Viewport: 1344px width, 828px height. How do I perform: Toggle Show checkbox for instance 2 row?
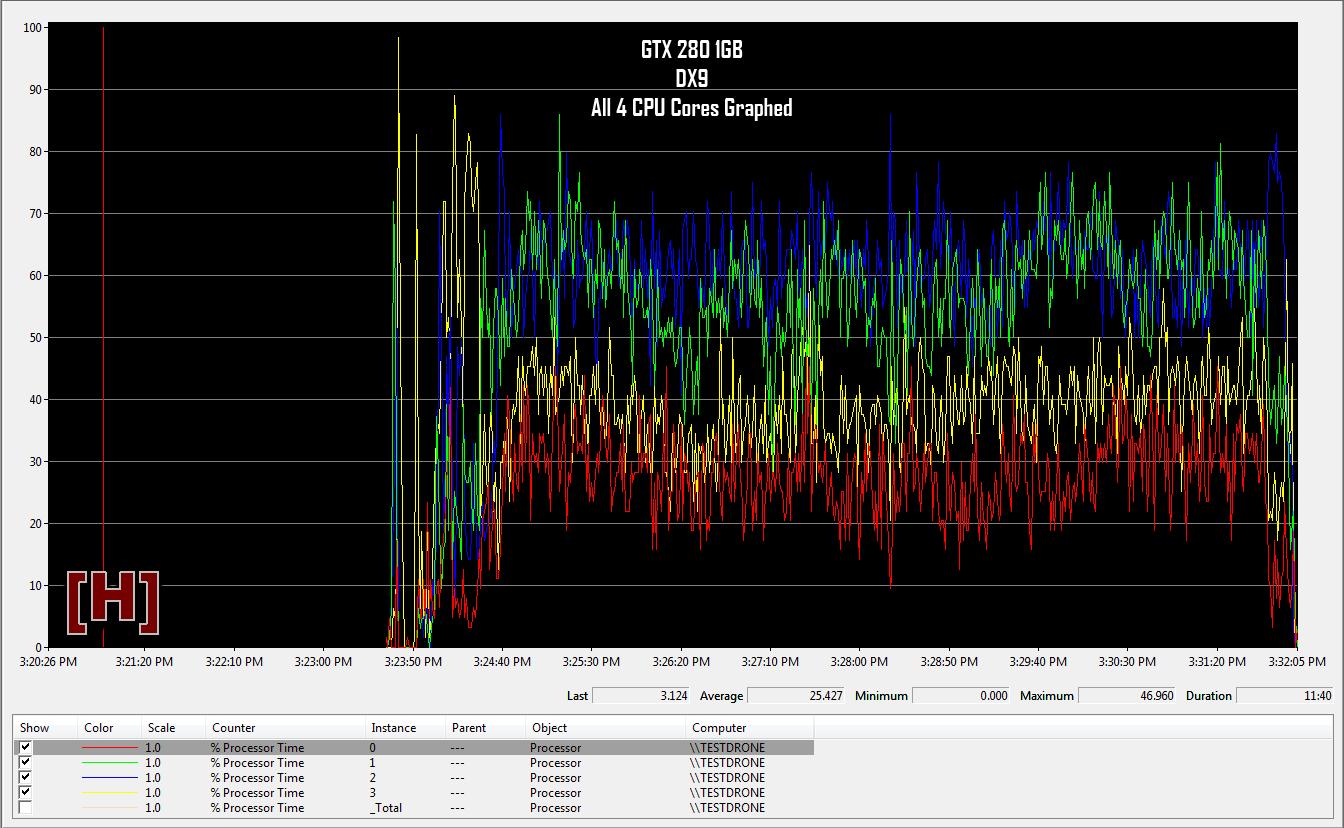[x=25, y=777]
